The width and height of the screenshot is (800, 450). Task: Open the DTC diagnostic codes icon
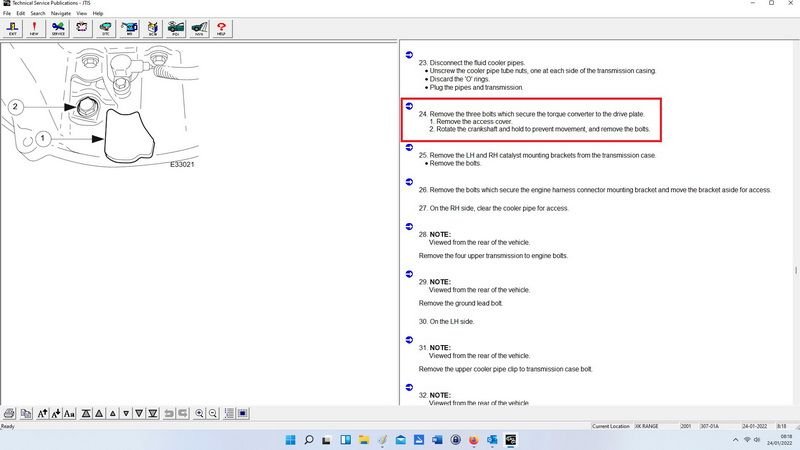(x=105, y=28)
